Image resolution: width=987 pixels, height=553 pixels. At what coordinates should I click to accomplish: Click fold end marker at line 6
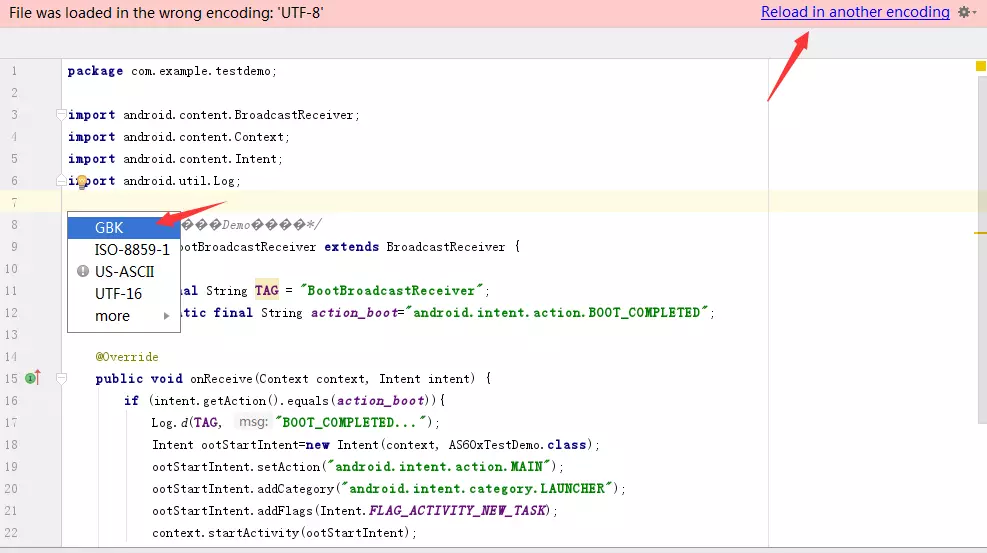pos(61,181)
